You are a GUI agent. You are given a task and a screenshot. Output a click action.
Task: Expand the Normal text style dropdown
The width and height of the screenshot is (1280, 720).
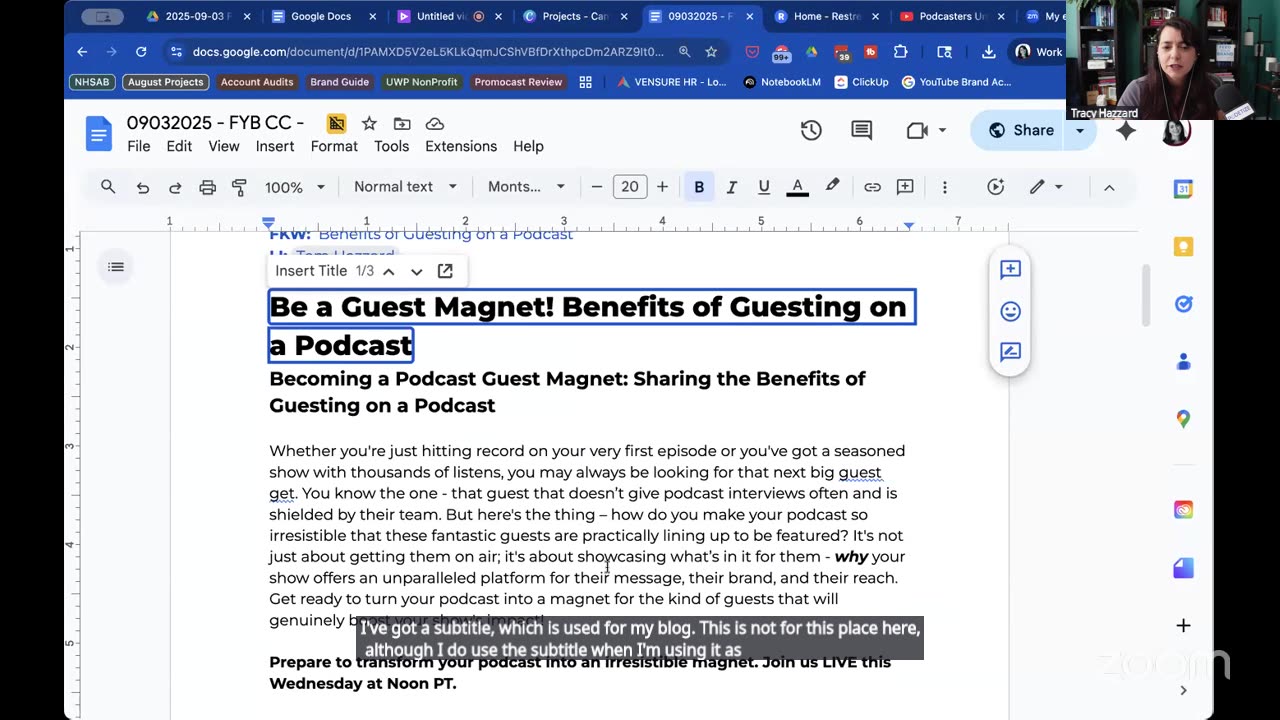click(405, 187)
